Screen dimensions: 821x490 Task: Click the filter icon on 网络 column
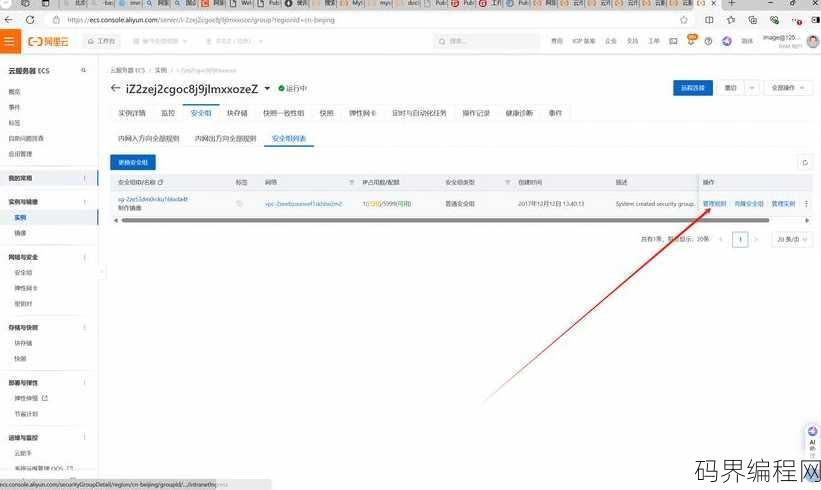pyautogui.click(x=351, y=182)
